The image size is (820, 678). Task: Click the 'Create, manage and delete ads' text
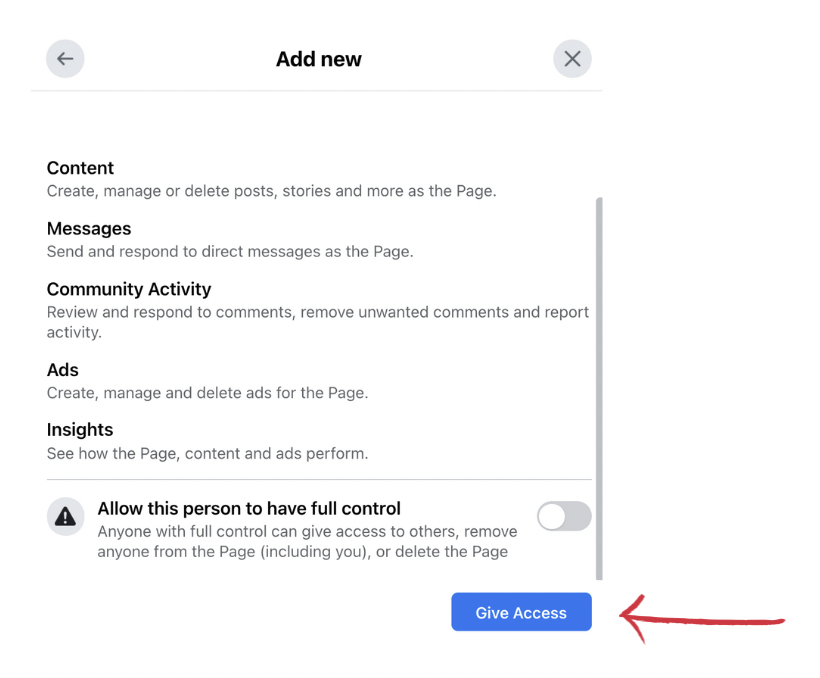(208, 393)
